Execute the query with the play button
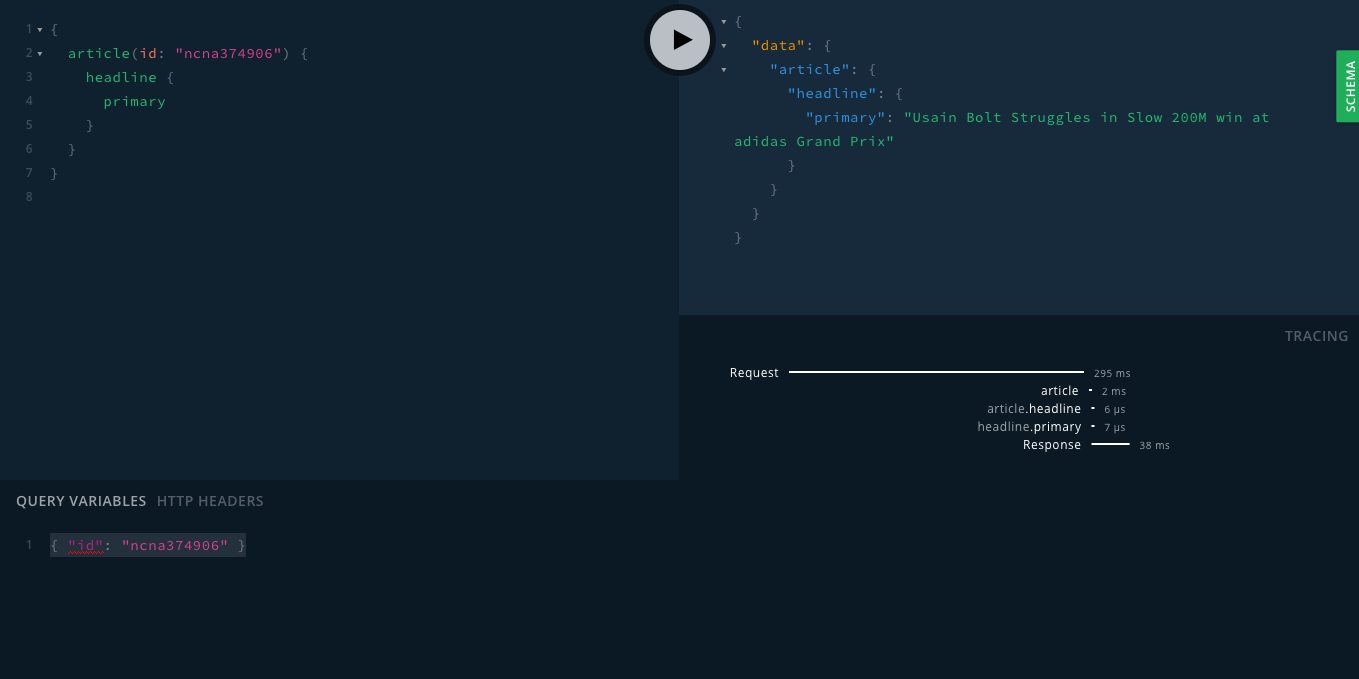This screenshot has width=1359, height=679. click(680, 40)
